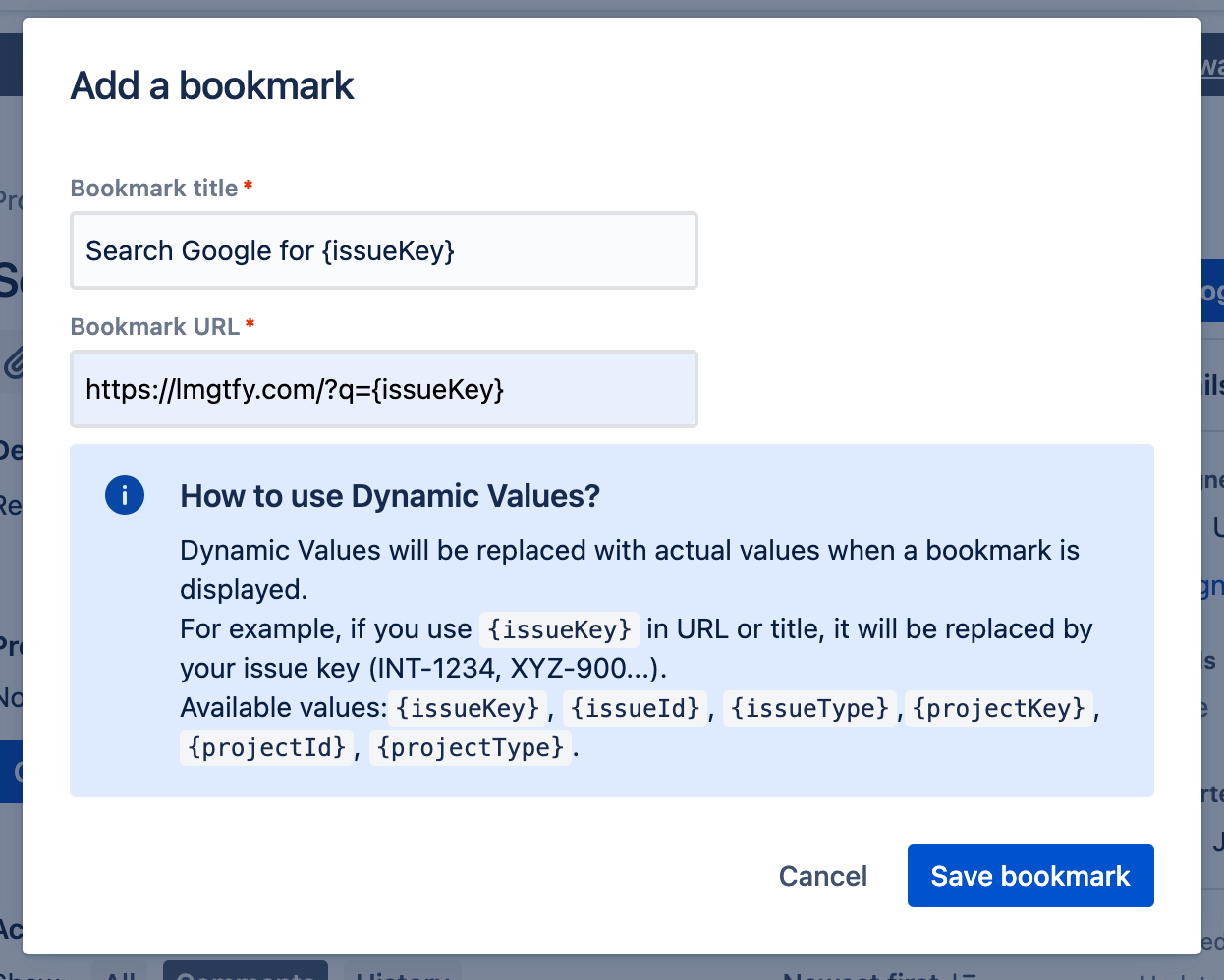Click the 'Bookmark URL' label

[155, 326]
